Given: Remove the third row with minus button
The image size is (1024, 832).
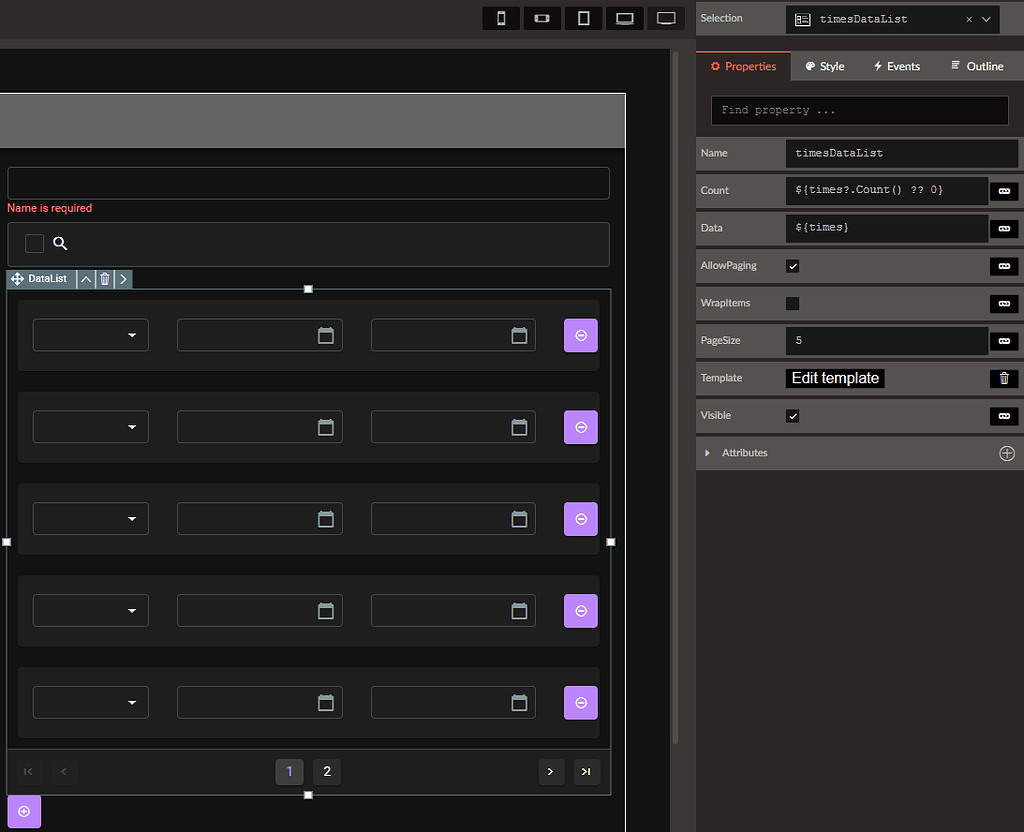Looking at the screenshot, I should click(x=581, y=519).
